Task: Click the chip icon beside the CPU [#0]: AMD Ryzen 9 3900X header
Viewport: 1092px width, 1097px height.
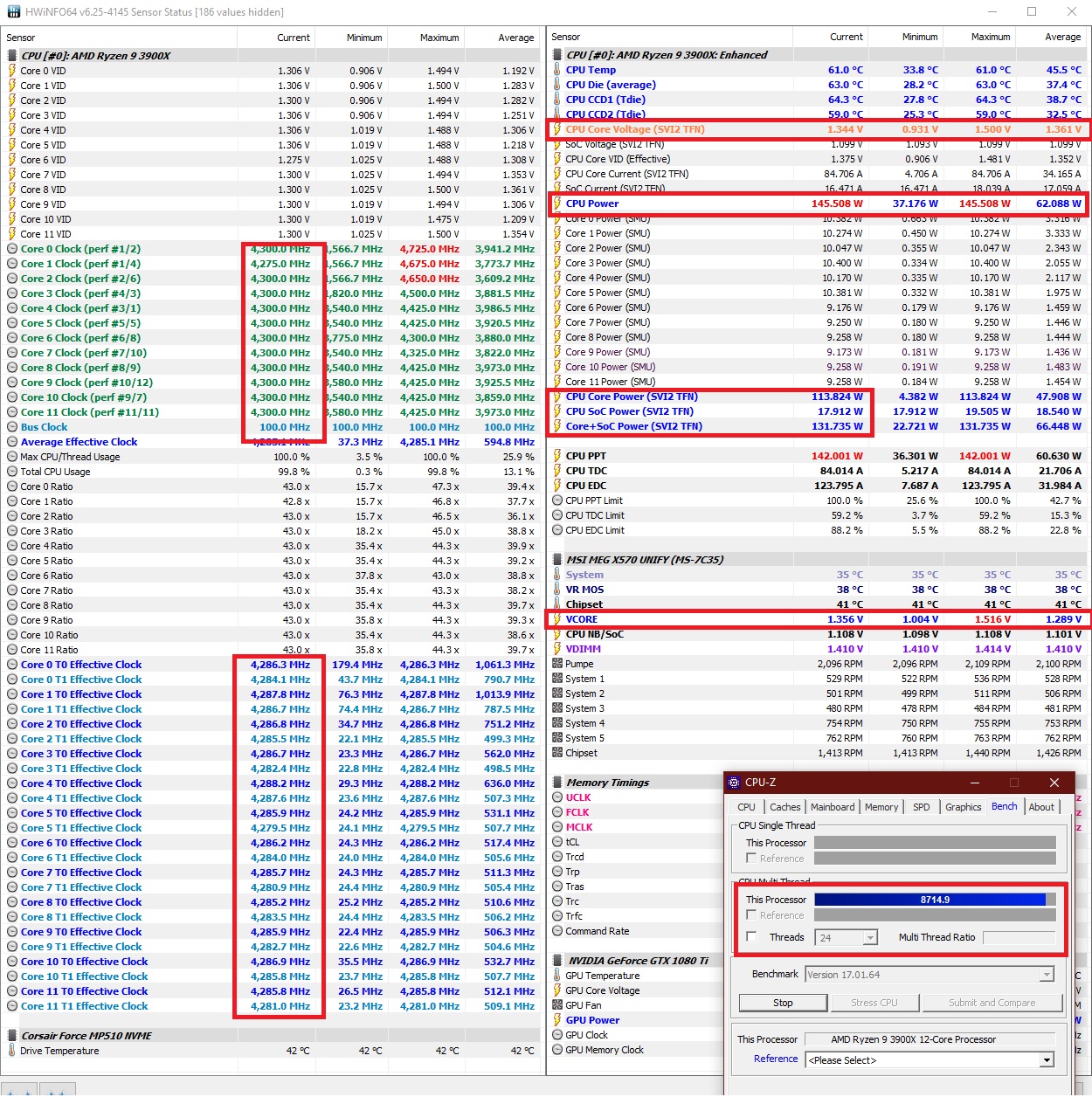Action: [12, 56]
